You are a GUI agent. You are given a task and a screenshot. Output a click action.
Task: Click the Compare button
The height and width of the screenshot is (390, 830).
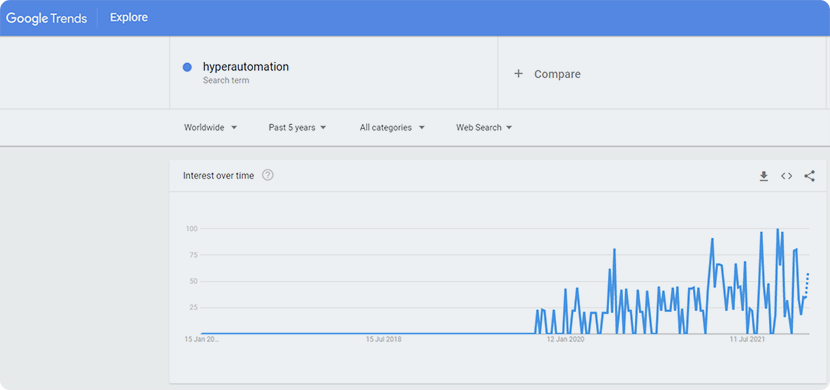coord(547,74)
